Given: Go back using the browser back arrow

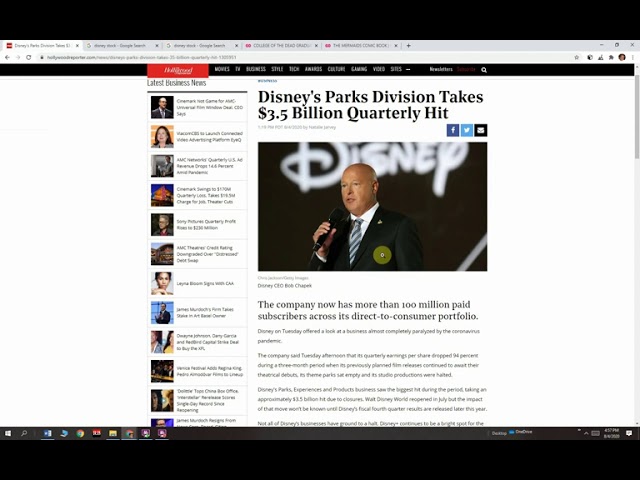Looking at the screenshot, I should (7, 57).
